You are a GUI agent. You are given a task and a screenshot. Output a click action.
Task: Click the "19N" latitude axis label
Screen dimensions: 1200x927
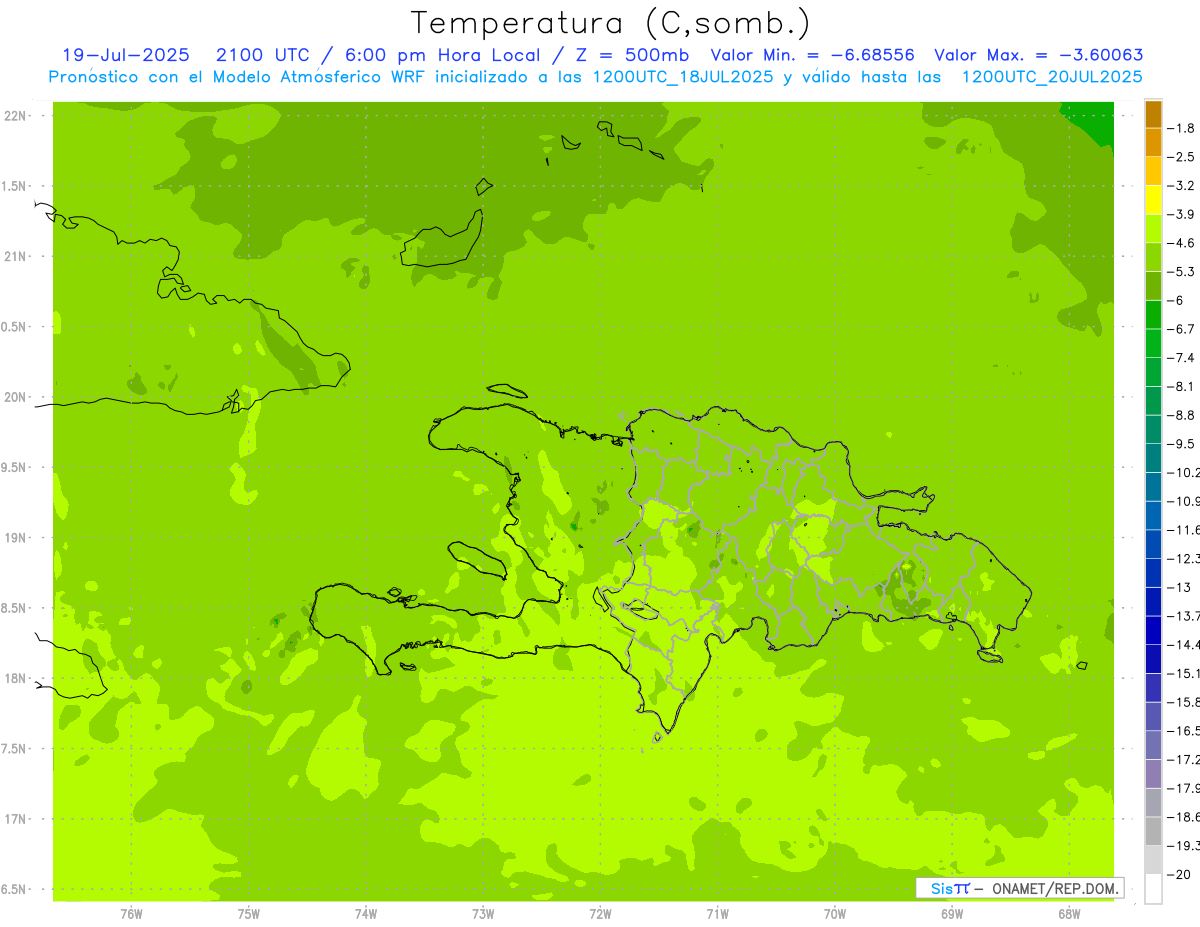[14, 538]
